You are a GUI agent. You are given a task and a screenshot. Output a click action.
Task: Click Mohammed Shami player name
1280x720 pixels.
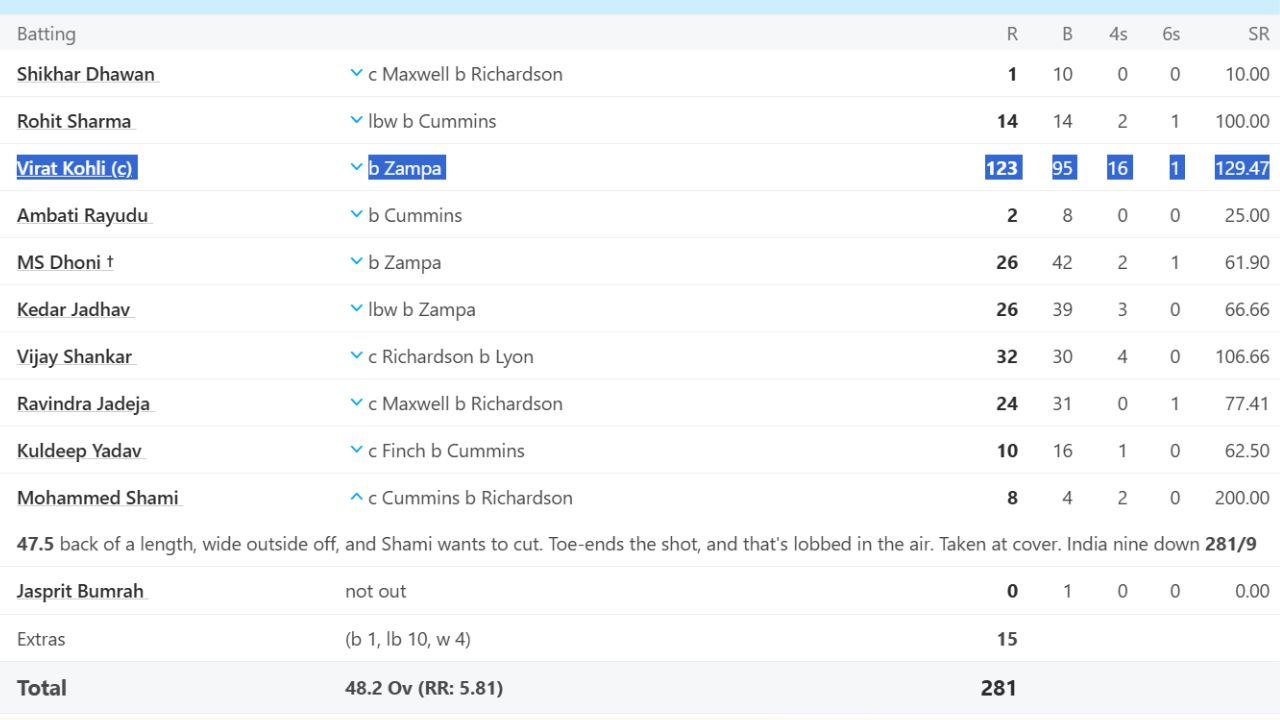point(97,497)
